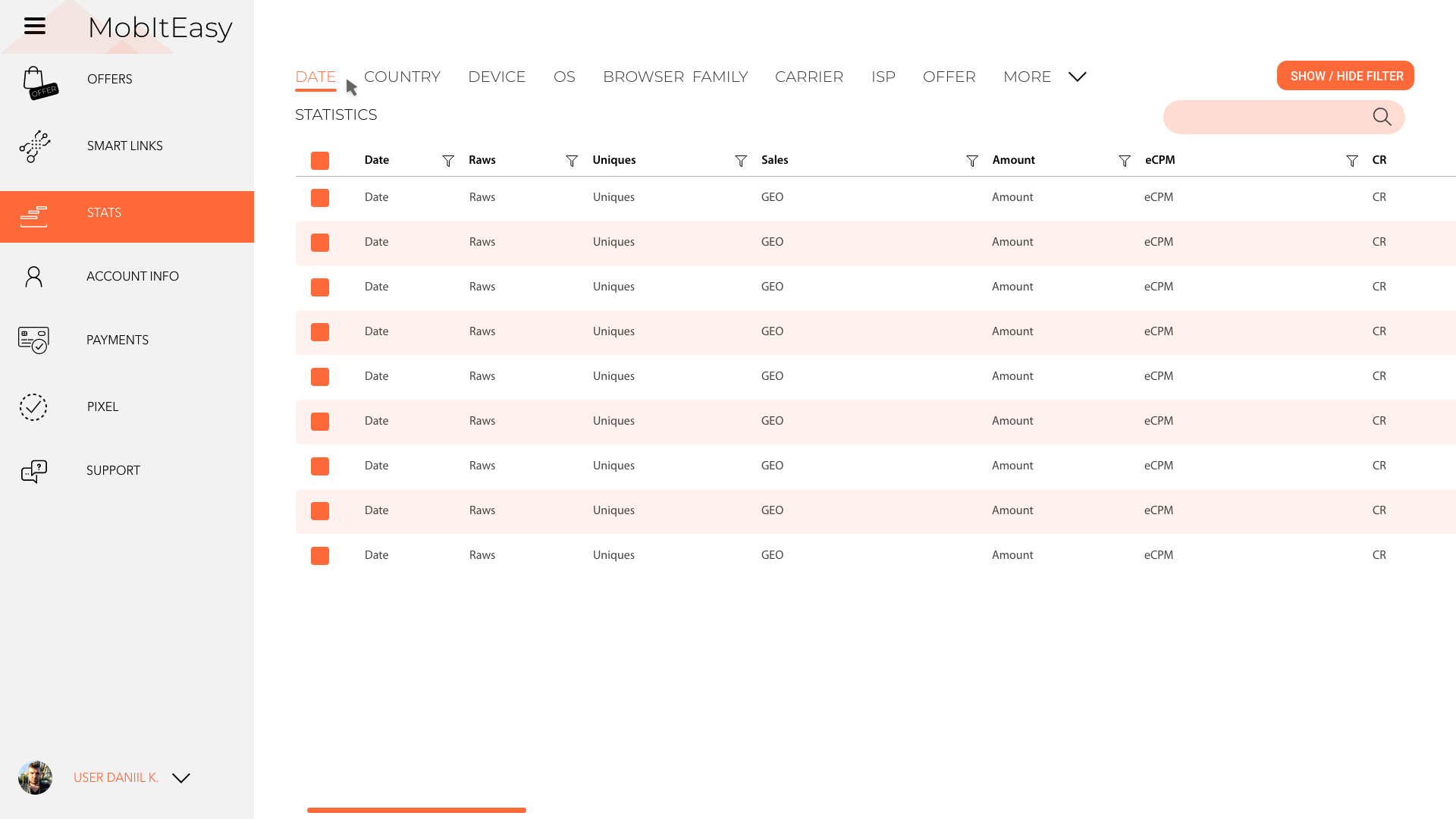Switch to the COUNTRY tab
Image resolution: width=1456 pixels, height=819 pixels.
[402, 77]
